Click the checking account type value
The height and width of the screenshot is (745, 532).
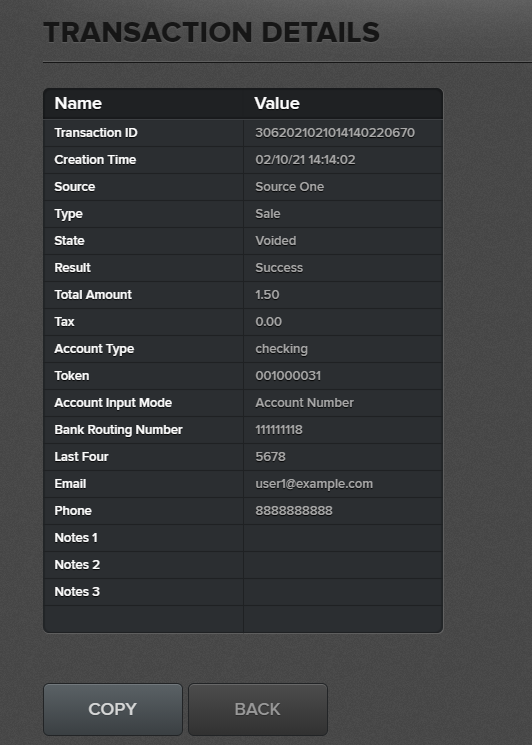[x=281, y=349]
